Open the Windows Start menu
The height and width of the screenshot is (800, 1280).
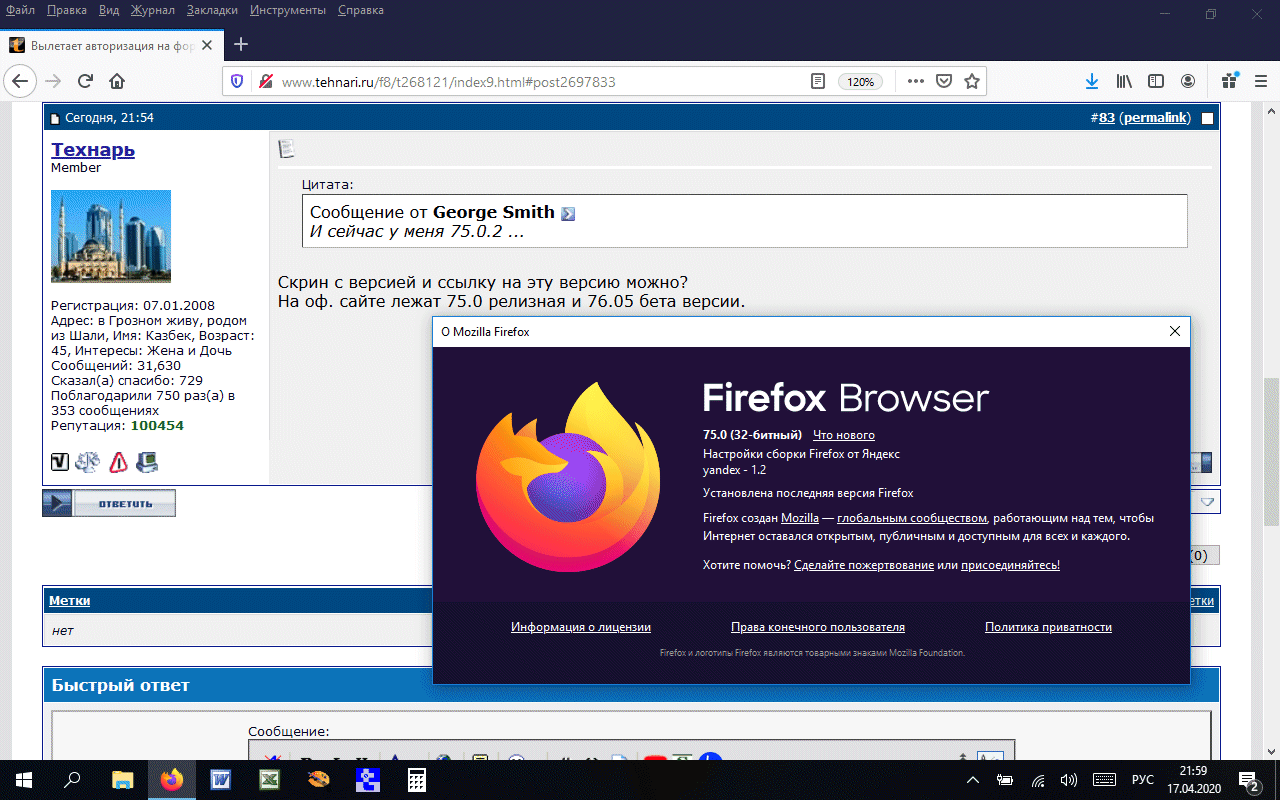[x=24, y=780]
